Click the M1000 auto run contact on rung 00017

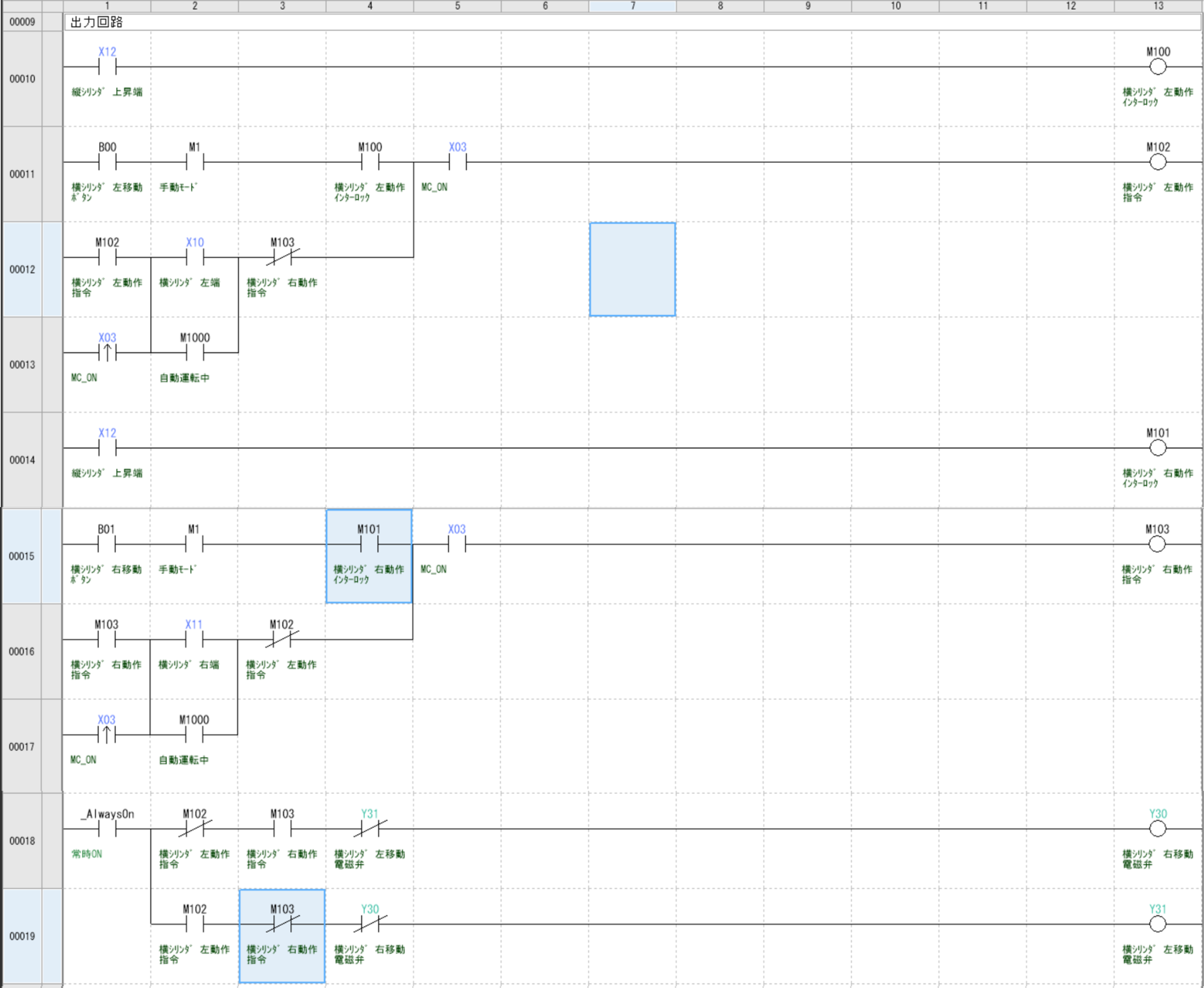click(194, 735)
